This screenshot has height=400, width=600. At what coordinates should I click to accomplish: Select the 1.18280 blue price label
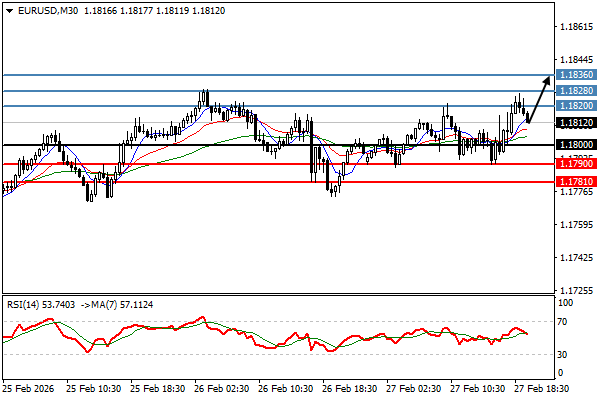click(x=576, y=90)
